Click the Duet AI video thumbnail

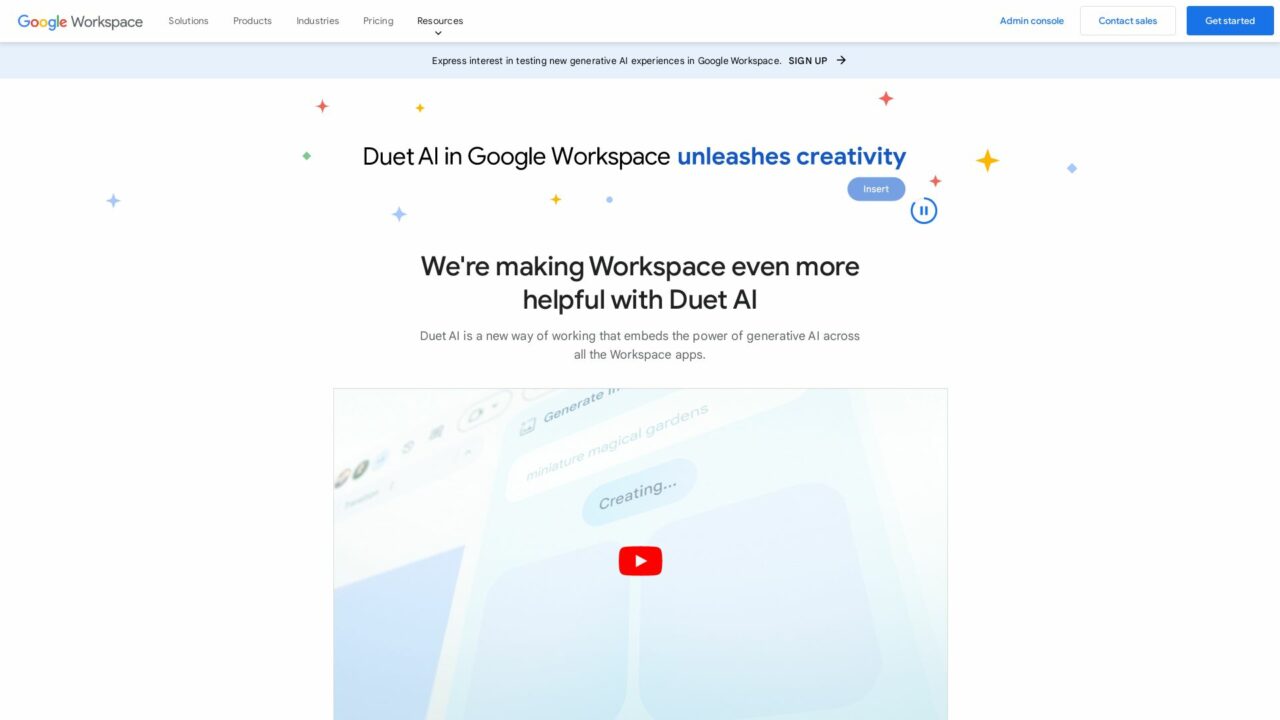(640, 555)
